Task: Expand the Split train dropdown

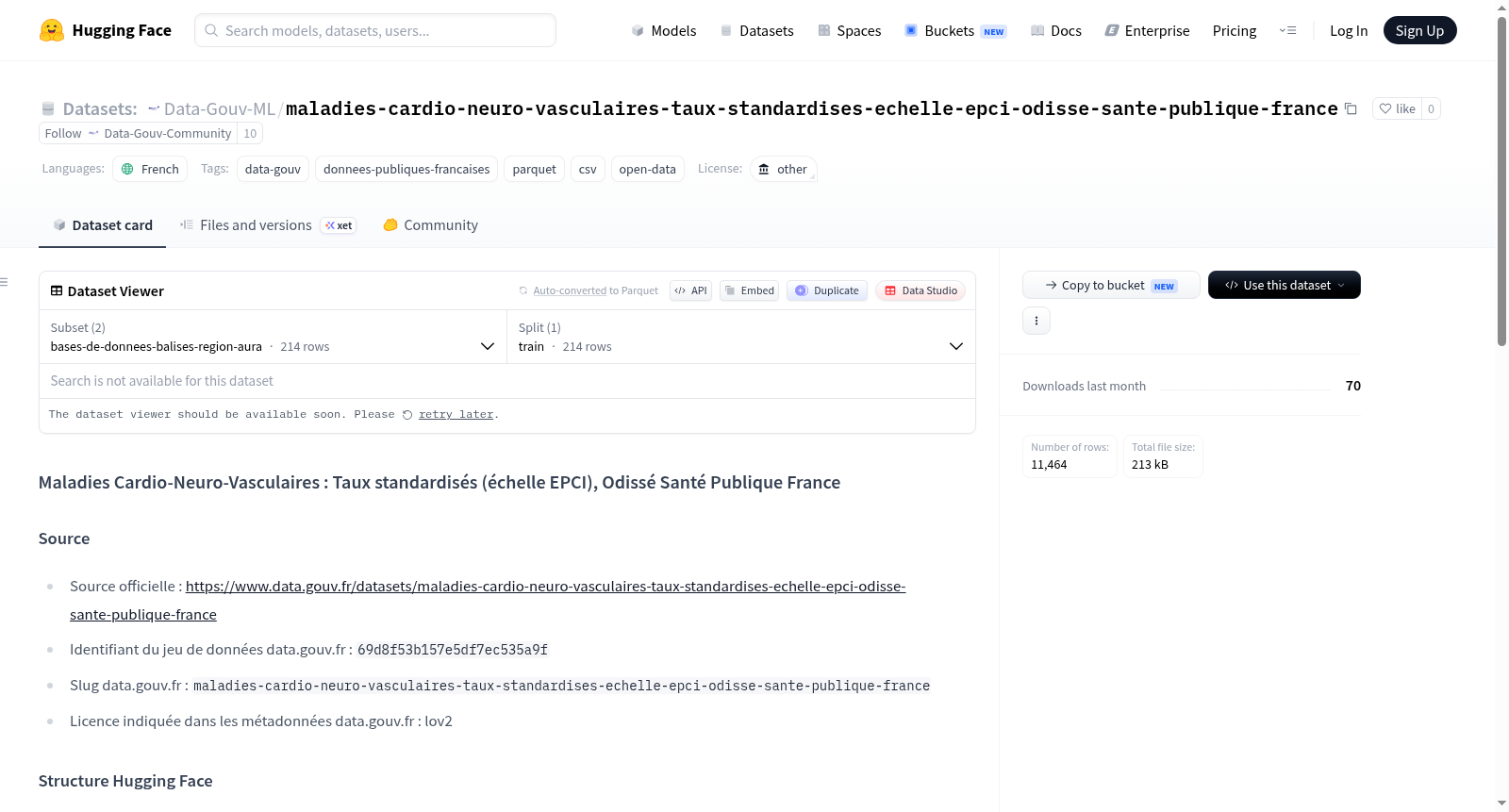Action: [x=741, y=338]
